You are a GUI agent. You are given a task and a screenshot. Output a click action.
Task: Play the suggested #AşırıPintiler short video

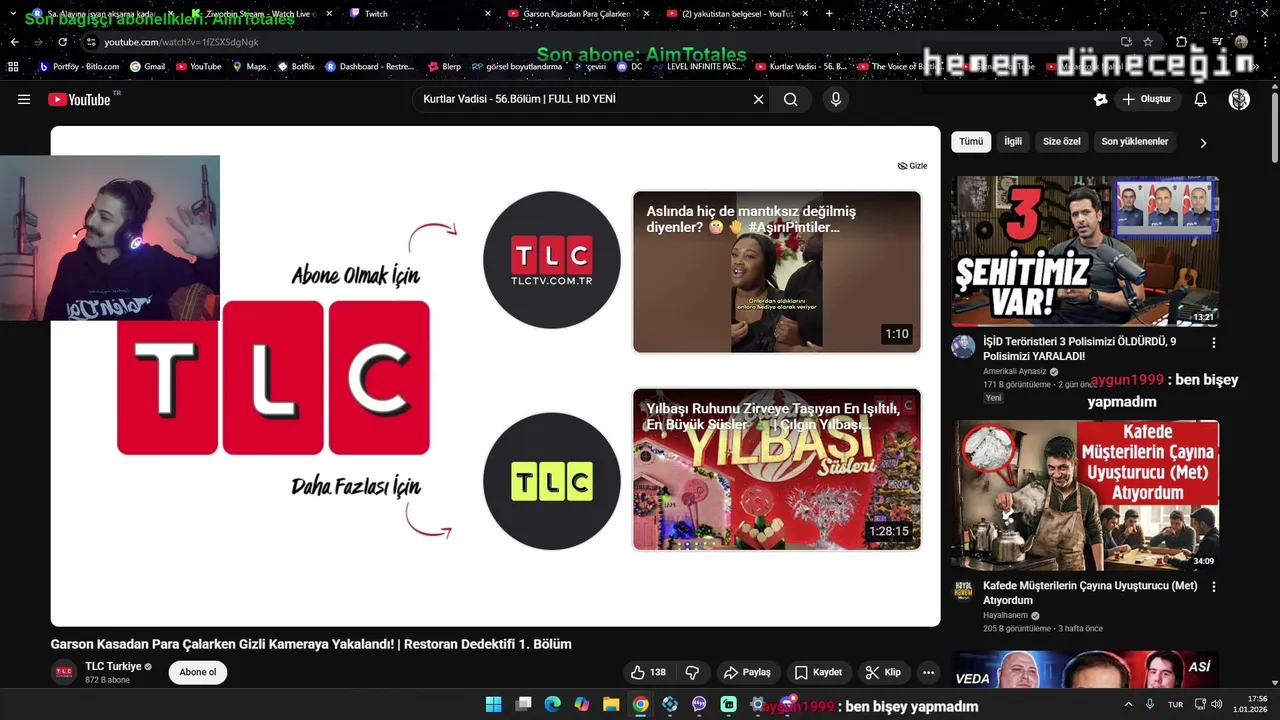pyautogui.click(x=777, y=272)
